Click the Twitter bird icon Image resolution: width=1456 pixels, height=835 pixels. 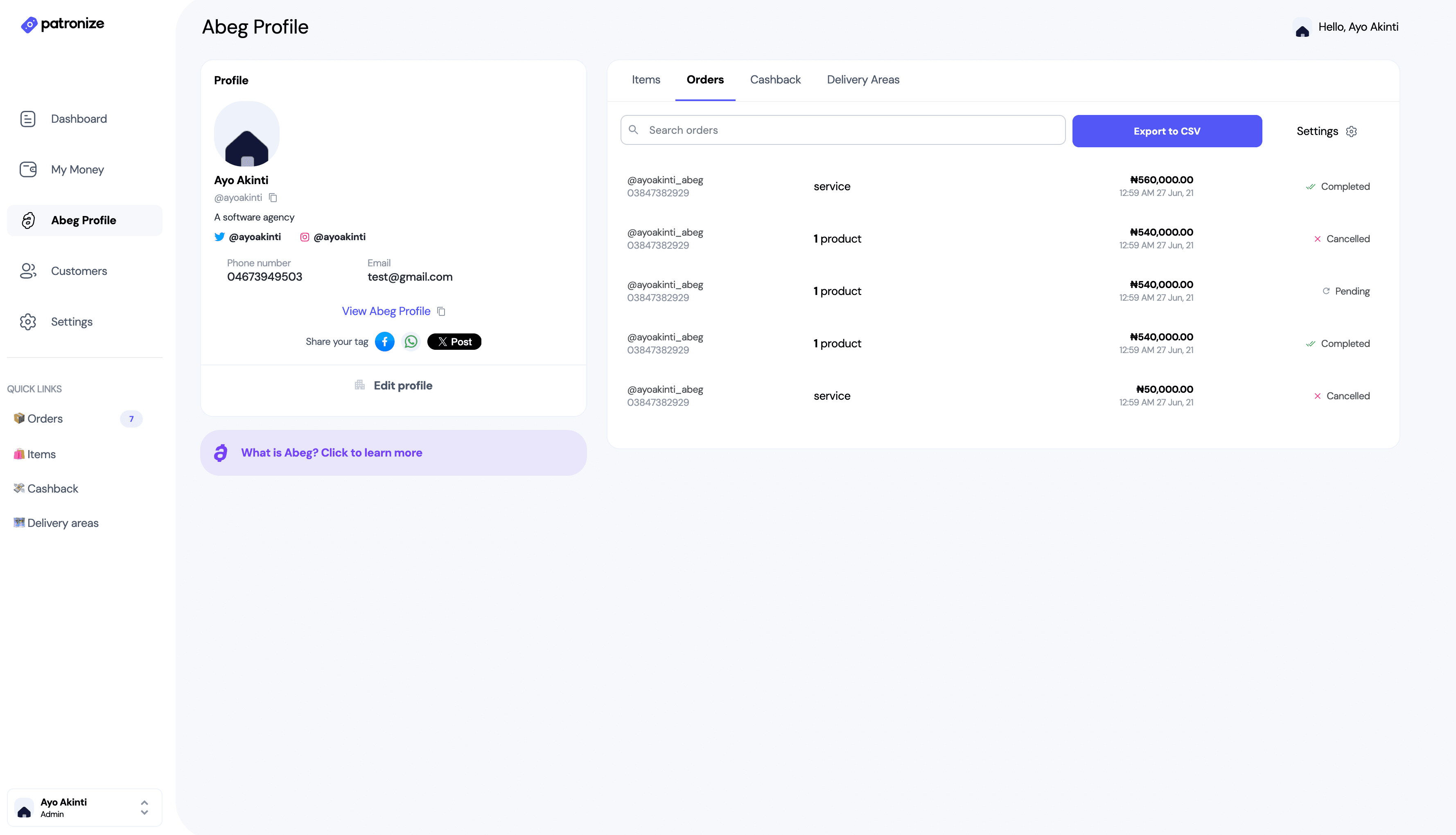click(x=219, y=237)
